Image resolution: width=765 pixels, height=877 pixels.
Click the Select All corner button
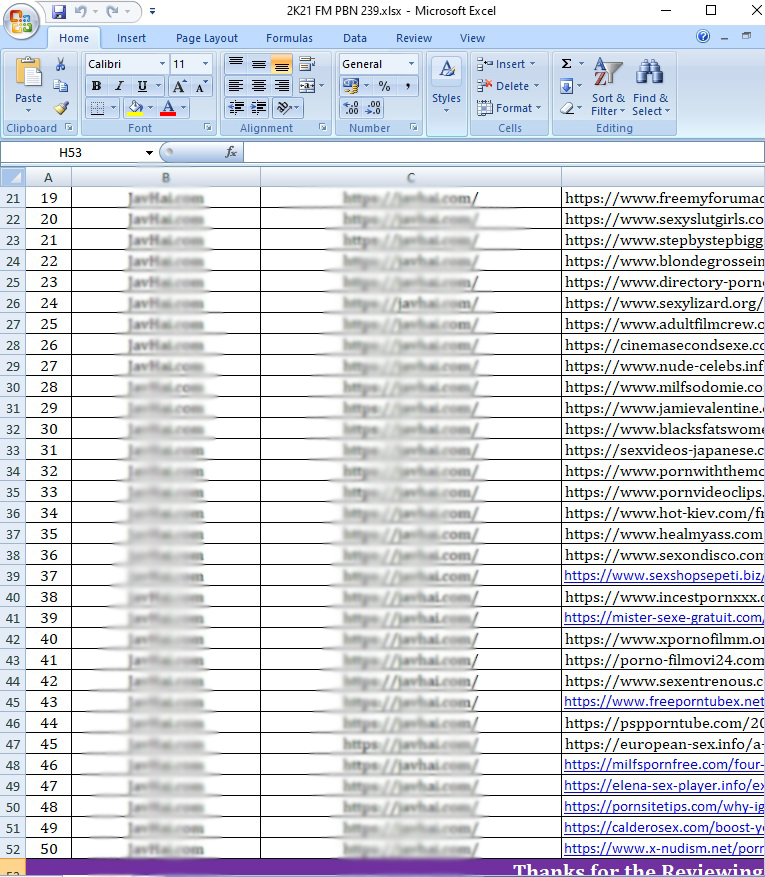[x=12, y=177]
